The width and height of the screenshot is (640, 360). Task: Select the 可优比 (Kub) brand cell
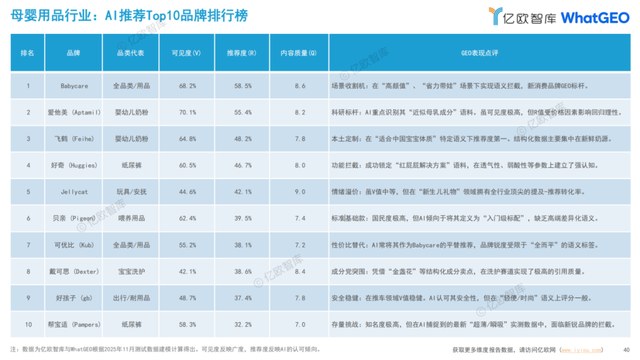[74, 245]
